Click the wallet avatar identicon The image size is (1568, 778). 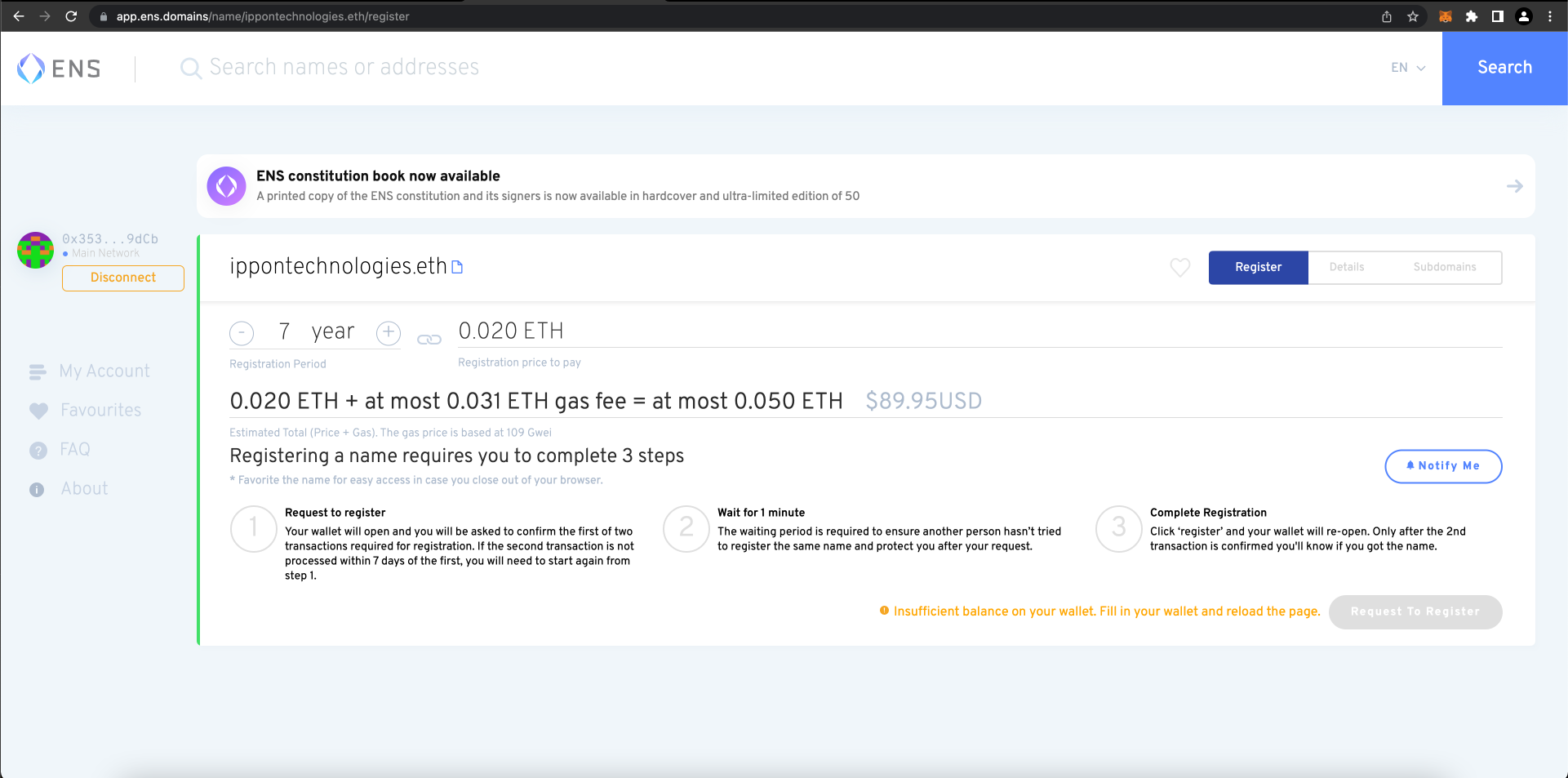tap(35, 250)
